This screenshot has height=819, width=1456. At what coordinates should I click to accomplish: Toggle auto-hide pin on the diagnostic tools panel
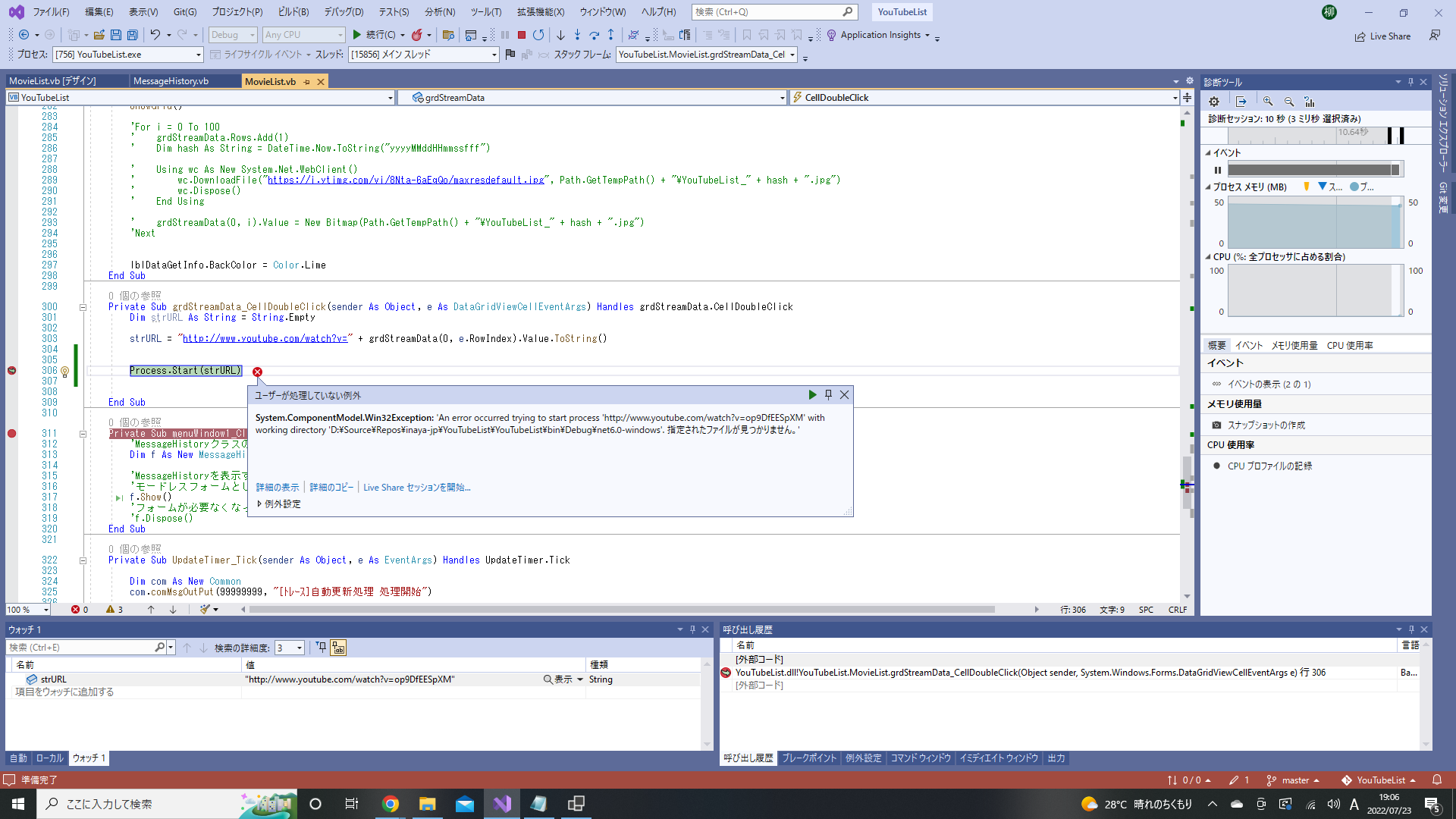1410,82
